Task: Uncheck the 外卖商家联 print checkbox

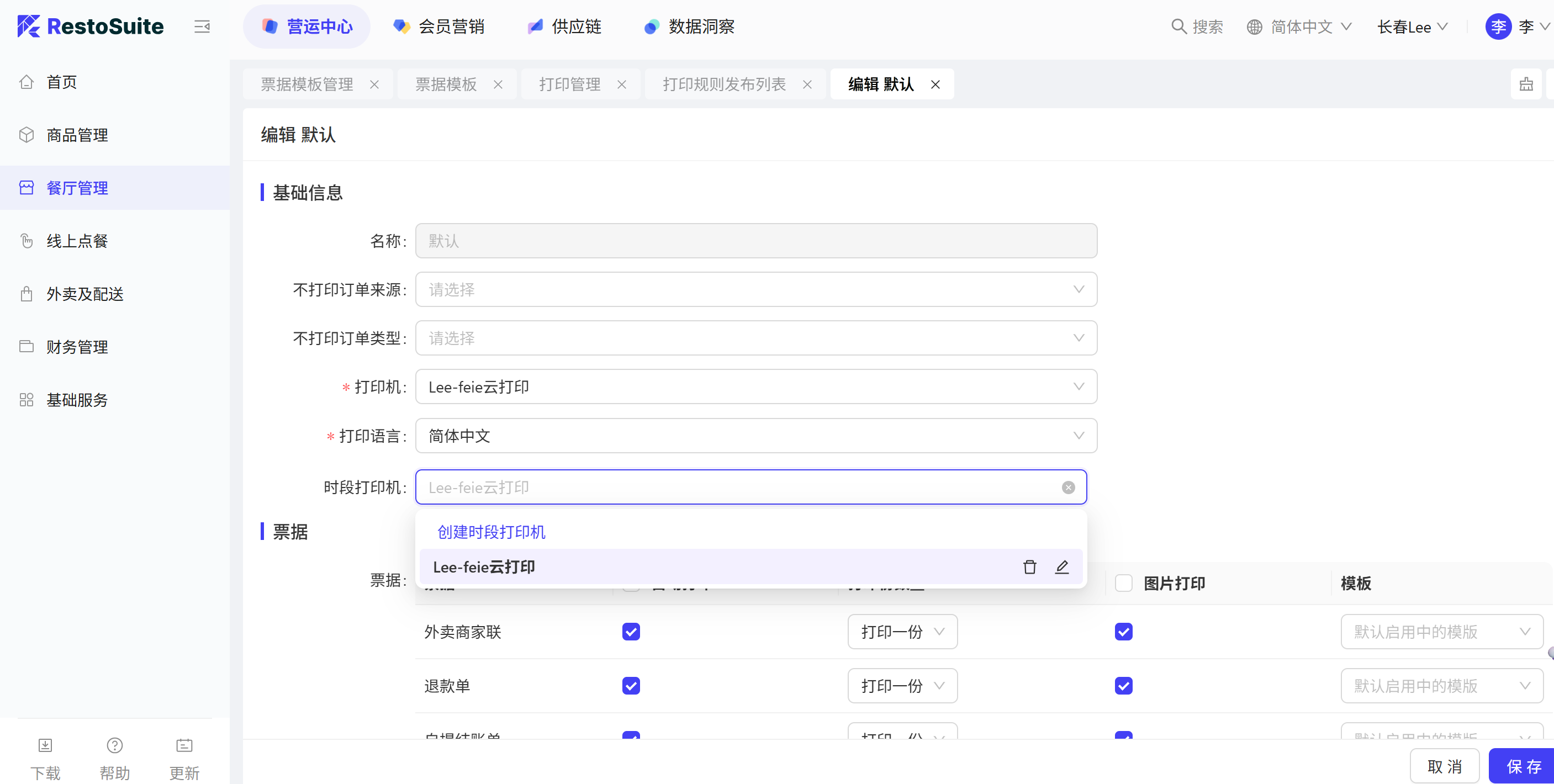Action: pos(631,632)
